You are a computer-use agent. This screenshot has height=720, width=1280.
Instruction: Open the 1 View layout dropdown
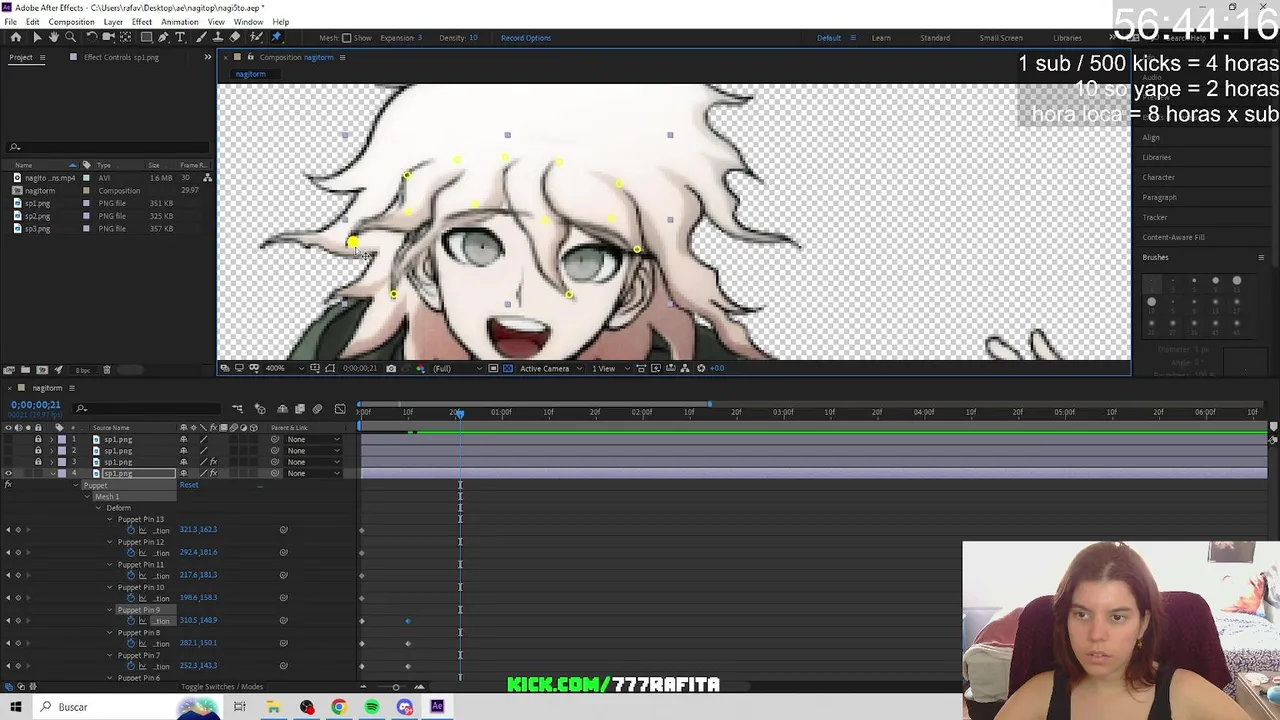pyautogui.click(x=609, y=368)
